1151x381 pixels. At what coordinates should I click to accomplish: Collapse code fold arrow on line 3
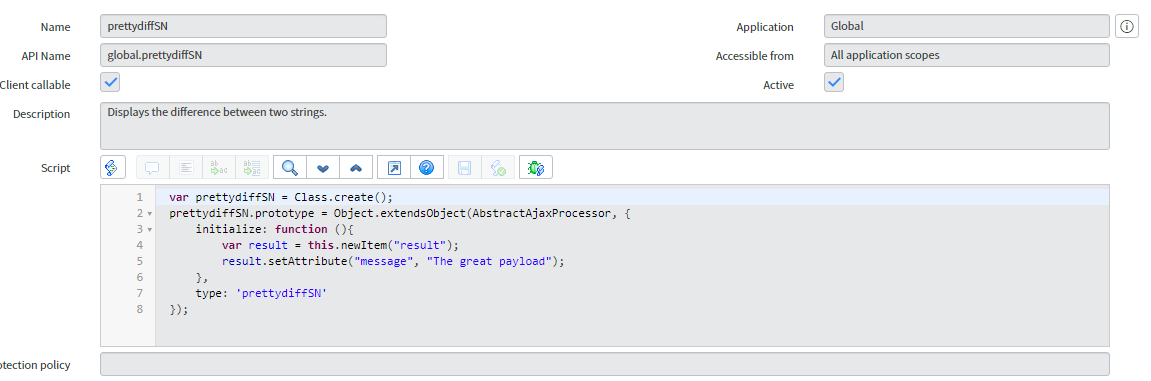(150, 230)
